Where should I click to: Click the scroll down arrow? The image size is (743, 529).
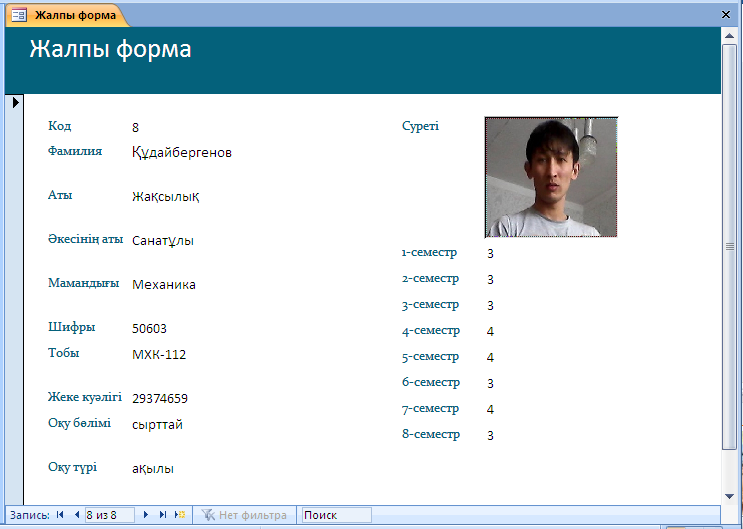pos(729,496)
